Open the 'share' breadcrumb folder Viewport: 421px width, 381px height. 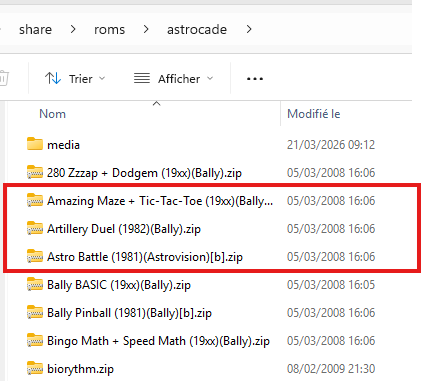(35, 30)
